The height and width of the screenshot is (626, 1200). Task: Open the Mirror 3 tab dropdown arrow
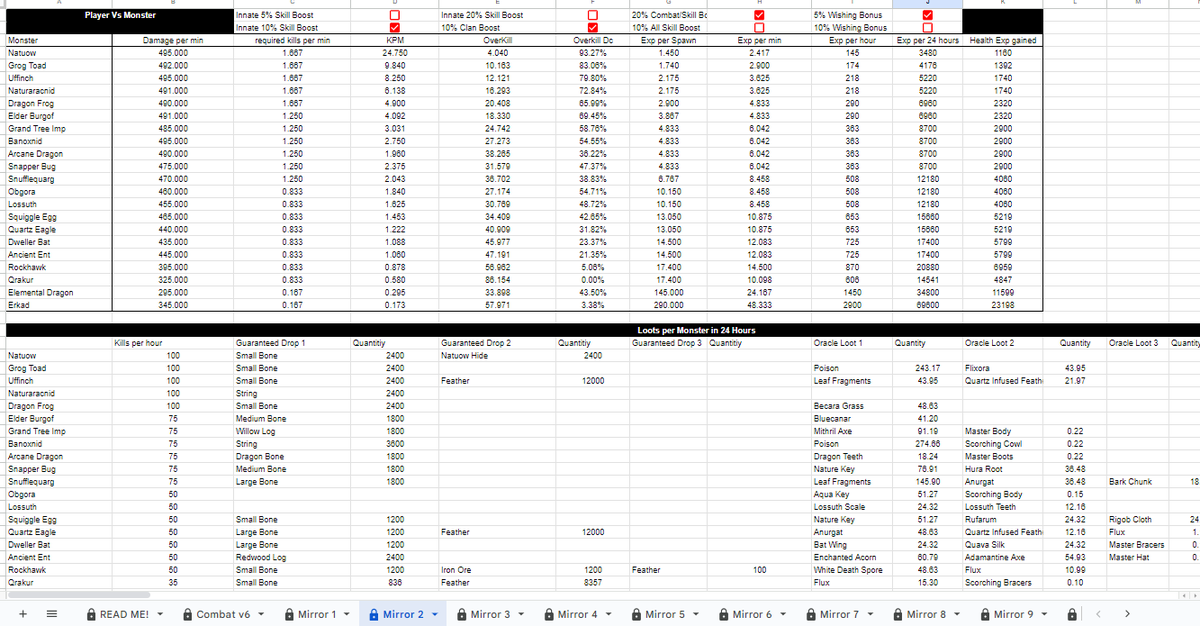coord(523,614)
